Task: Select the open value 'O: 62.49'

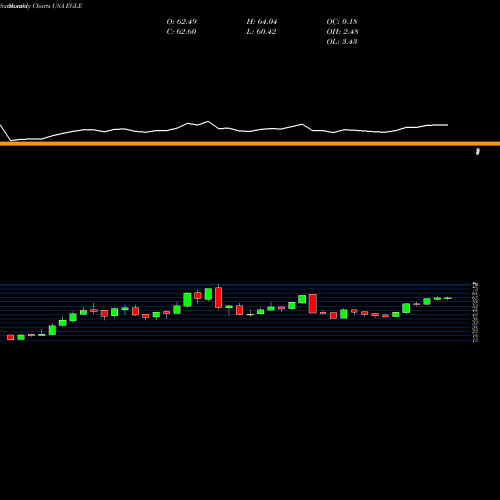Action: 182,22
